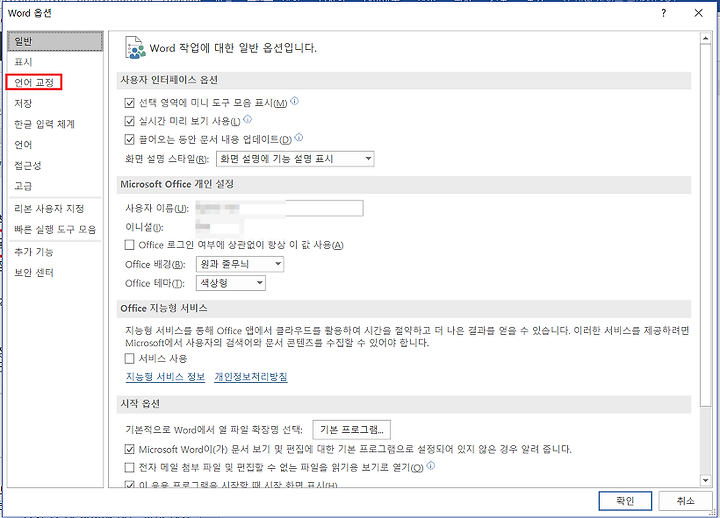Click the Word general options header icon

tap(135, 48)
